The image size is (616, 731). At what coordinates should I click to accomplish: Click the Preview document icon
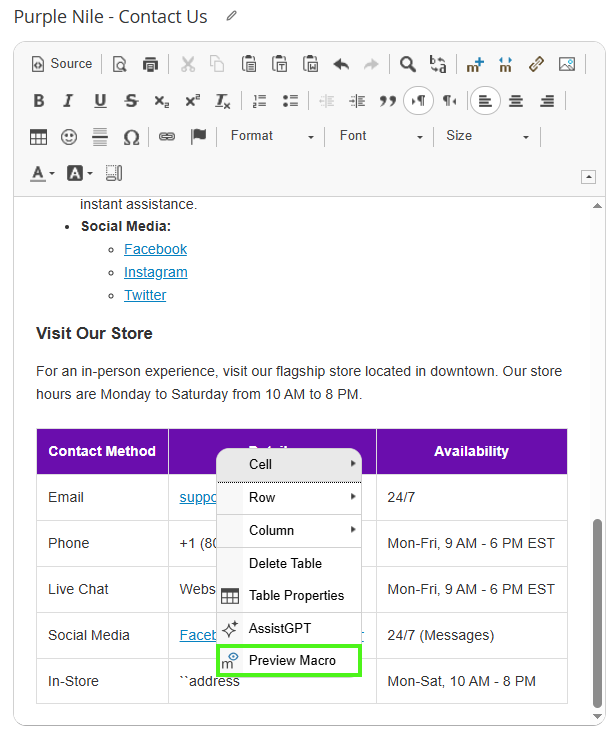coord(120,64)
